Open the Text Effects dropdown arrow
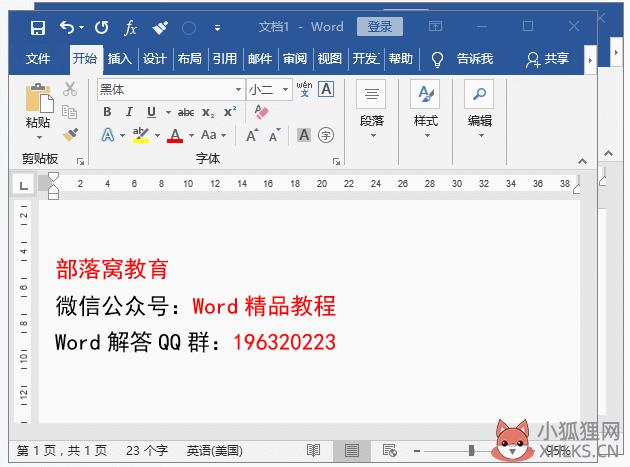Viewport: 630px width, 467px height. (122, 135)
